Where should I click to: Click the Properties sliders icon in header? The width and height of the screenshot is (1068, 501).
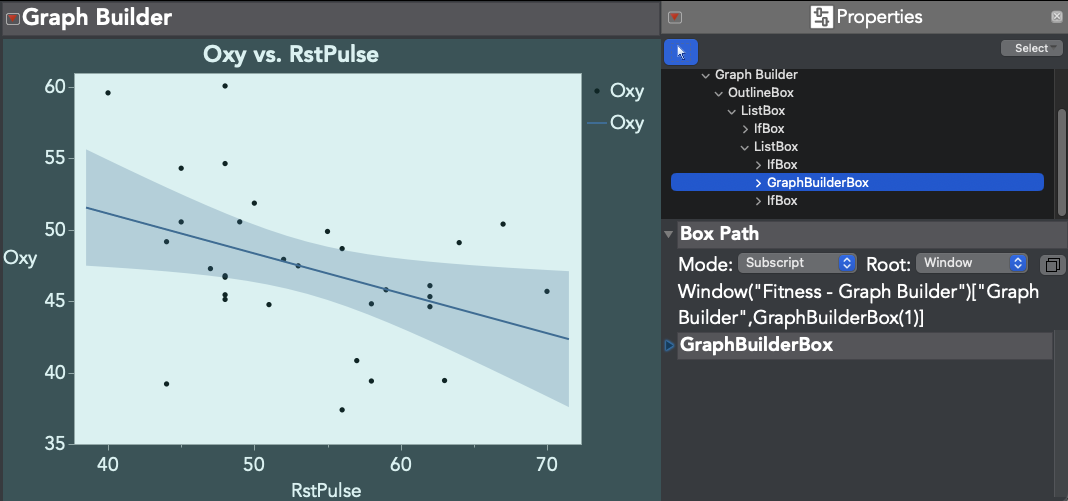pos(821,17)
